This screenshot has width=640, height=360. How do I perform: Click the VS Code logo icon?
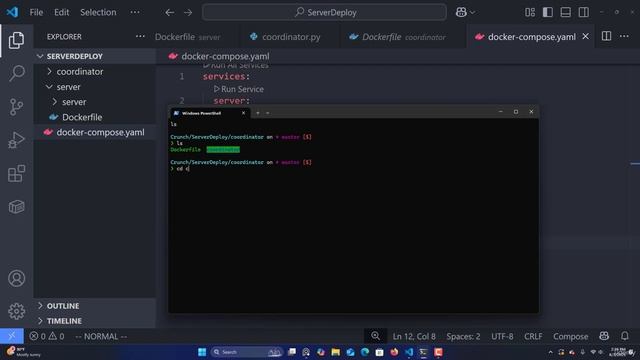tap(12, 12)
